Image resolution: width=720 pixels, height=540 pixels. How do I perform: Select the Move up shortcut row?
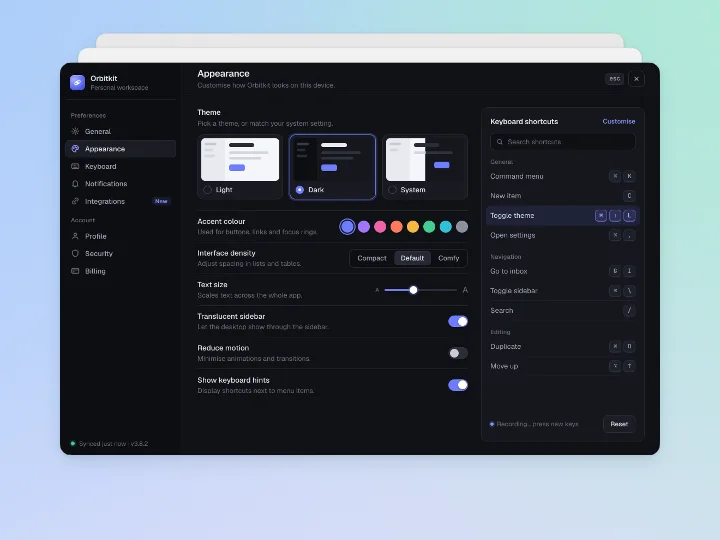[563, 366]
